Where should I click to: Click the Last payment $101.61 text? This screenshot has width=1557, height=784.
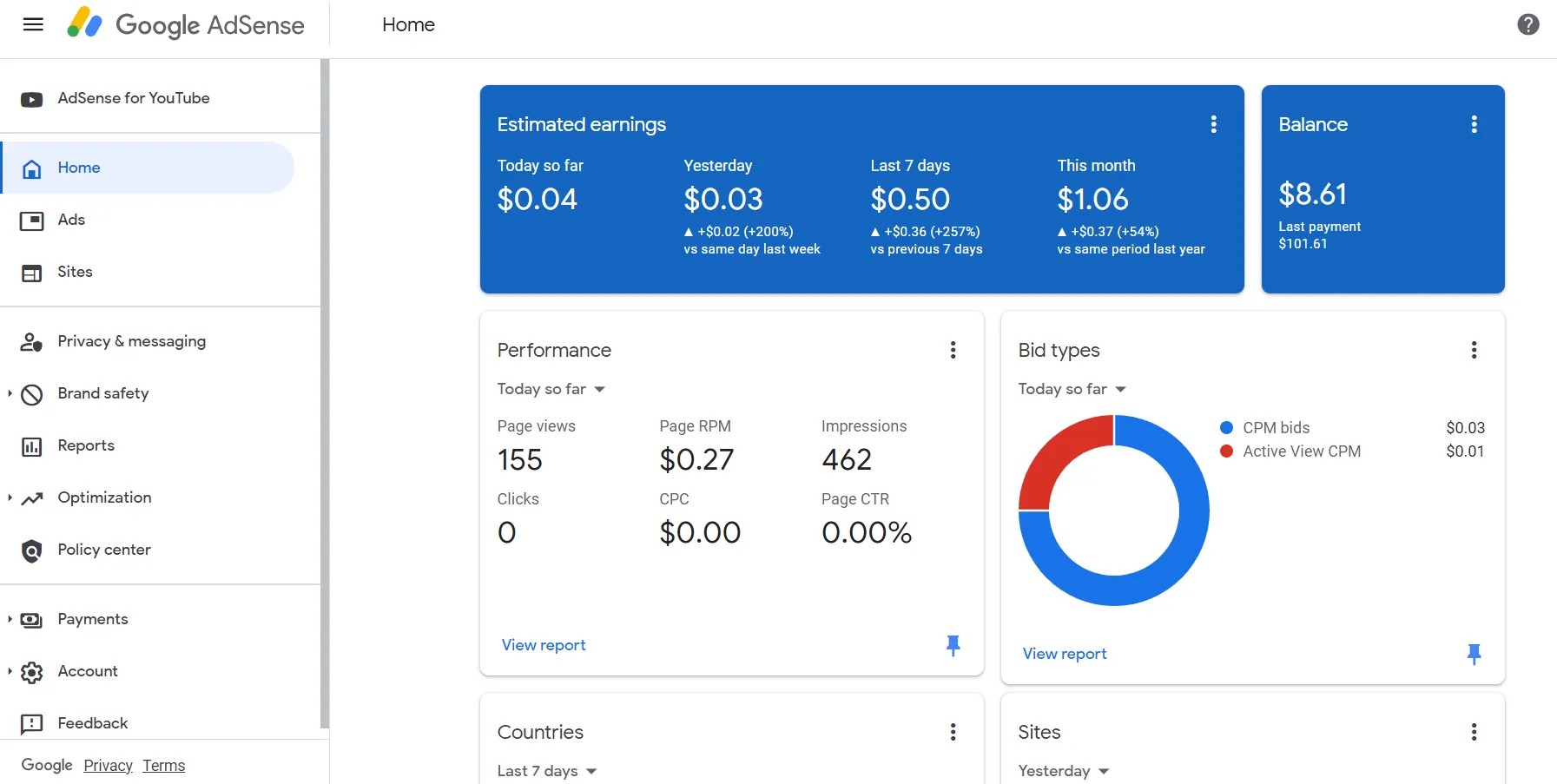tap(1319, 235)
